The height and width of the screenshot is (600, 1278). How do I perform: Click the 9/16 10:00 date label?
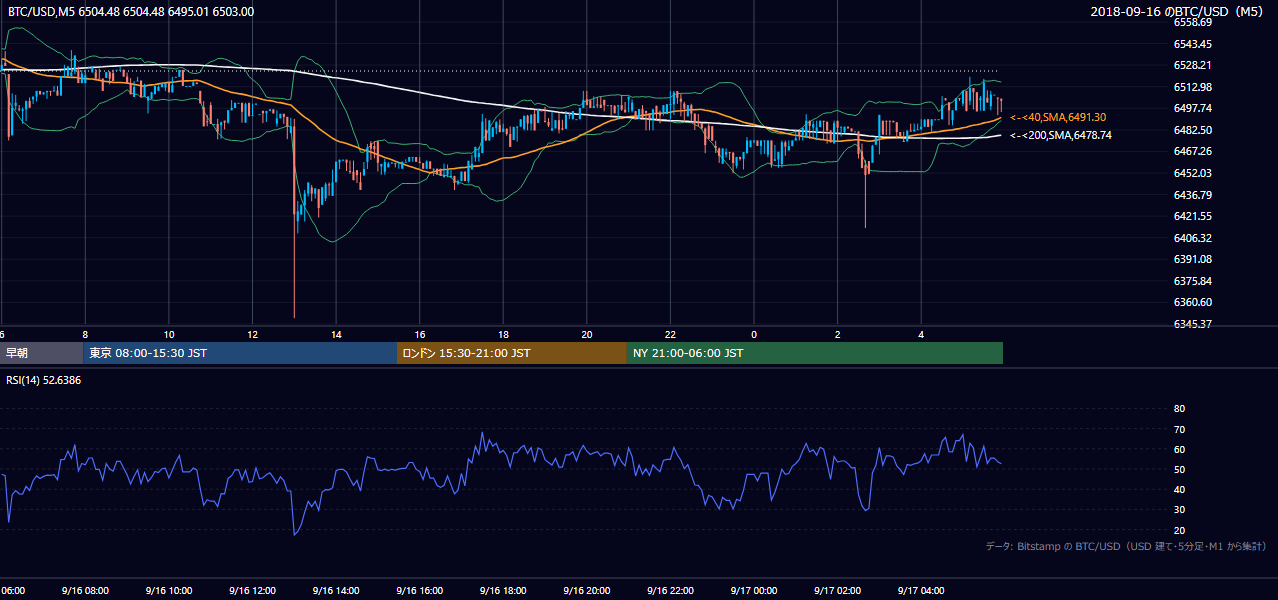click(168, 590)
